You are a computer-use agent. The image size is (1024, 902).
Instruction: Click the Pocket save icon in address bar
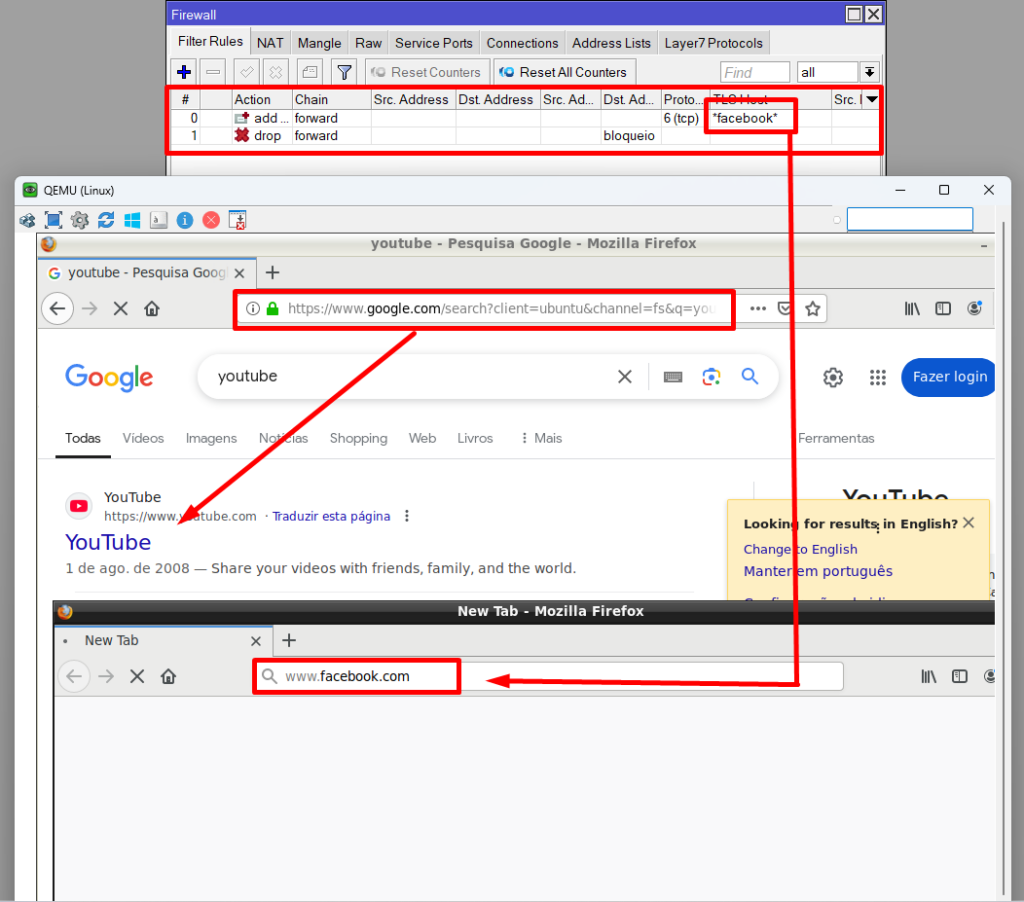[784, 308]
